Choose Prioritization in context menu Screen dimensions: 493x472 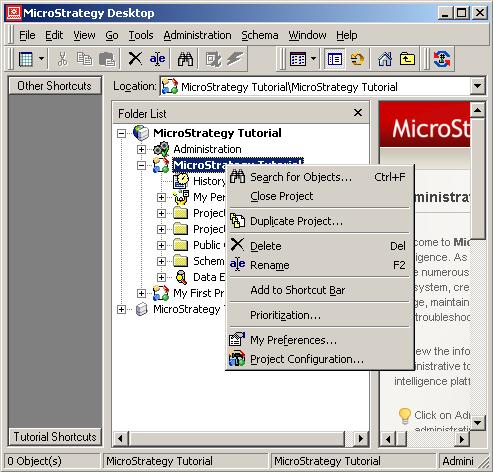[319, 315]
